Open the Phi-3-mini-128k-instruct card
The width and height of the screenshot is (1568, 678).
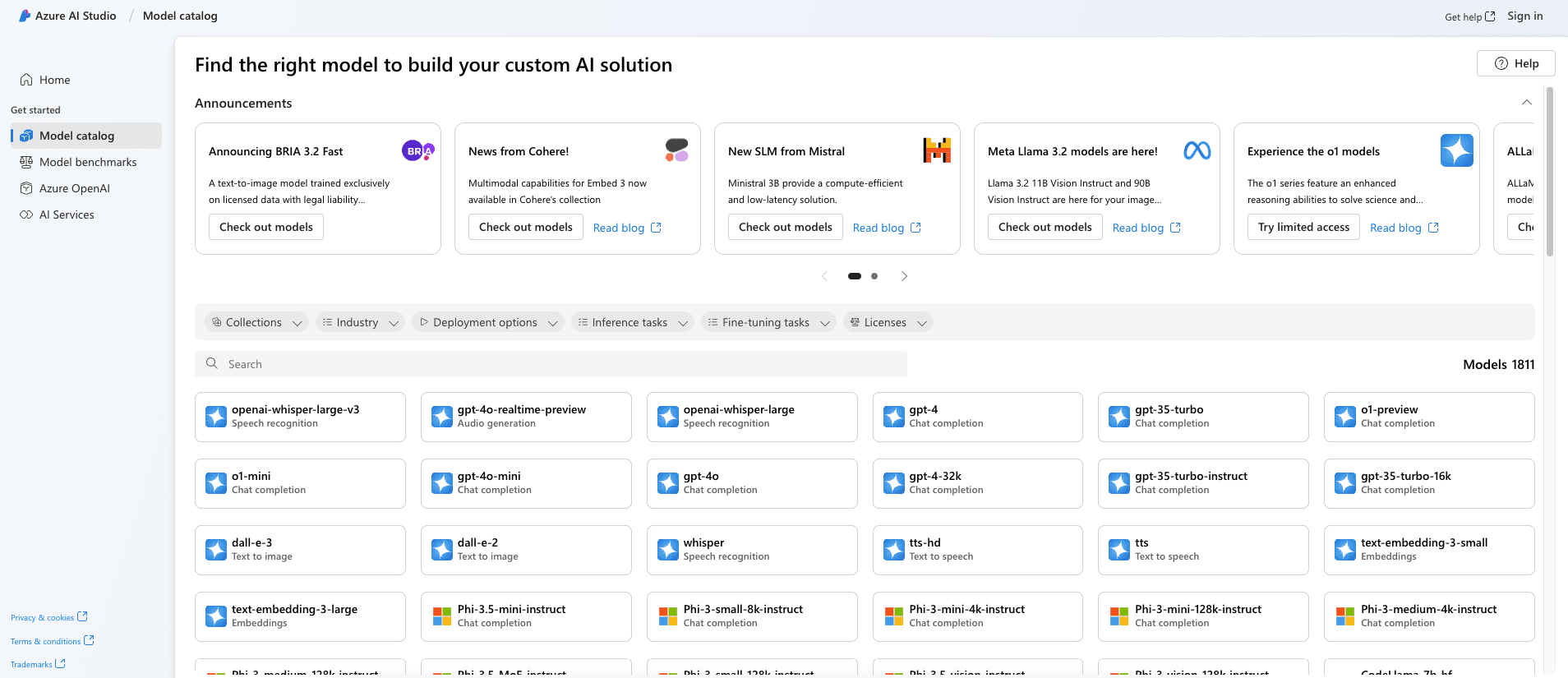(1203, 616)
